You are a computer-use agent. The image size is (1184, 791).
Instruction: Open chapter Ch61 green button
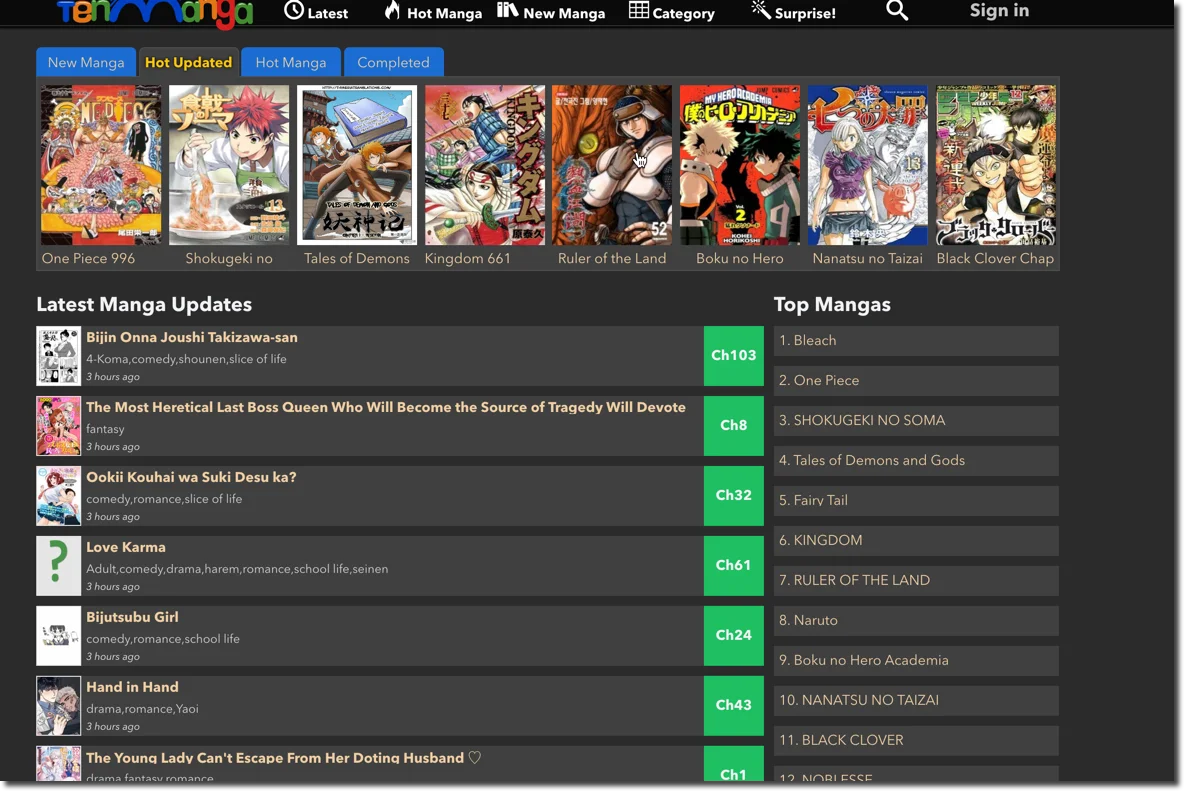click(733, 565)
